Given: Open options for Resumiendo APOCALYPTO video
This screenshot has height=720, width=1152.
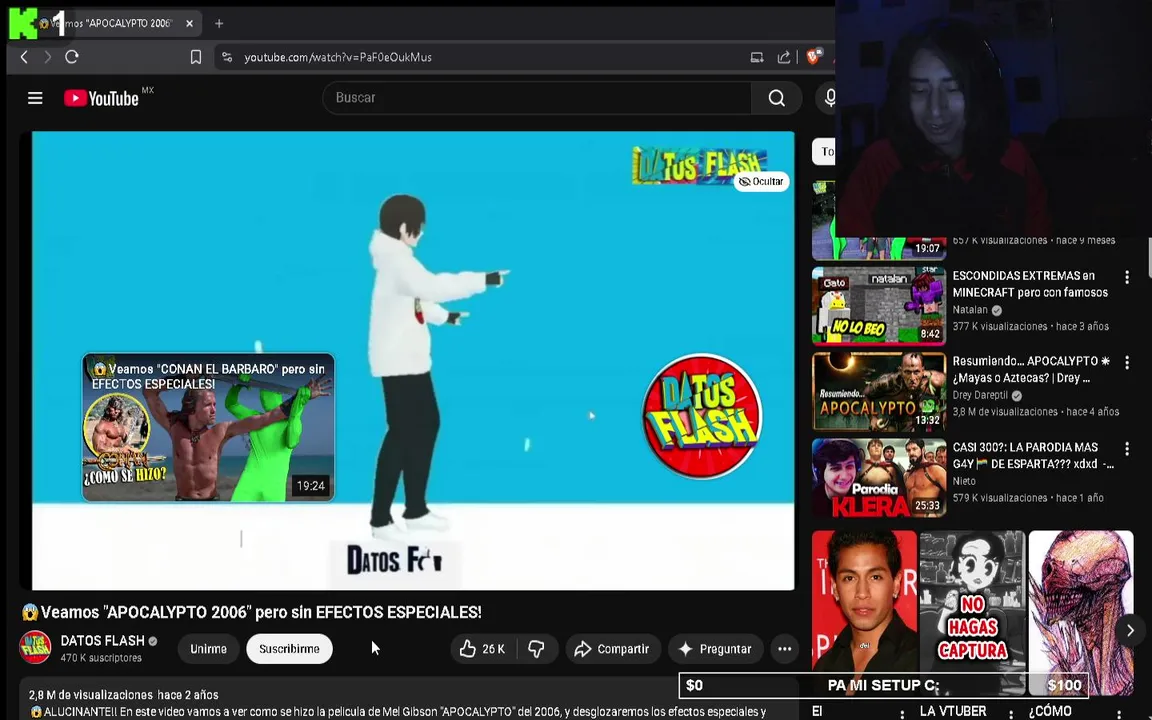Looking at the screenshot, I should tap(1126, 362).
